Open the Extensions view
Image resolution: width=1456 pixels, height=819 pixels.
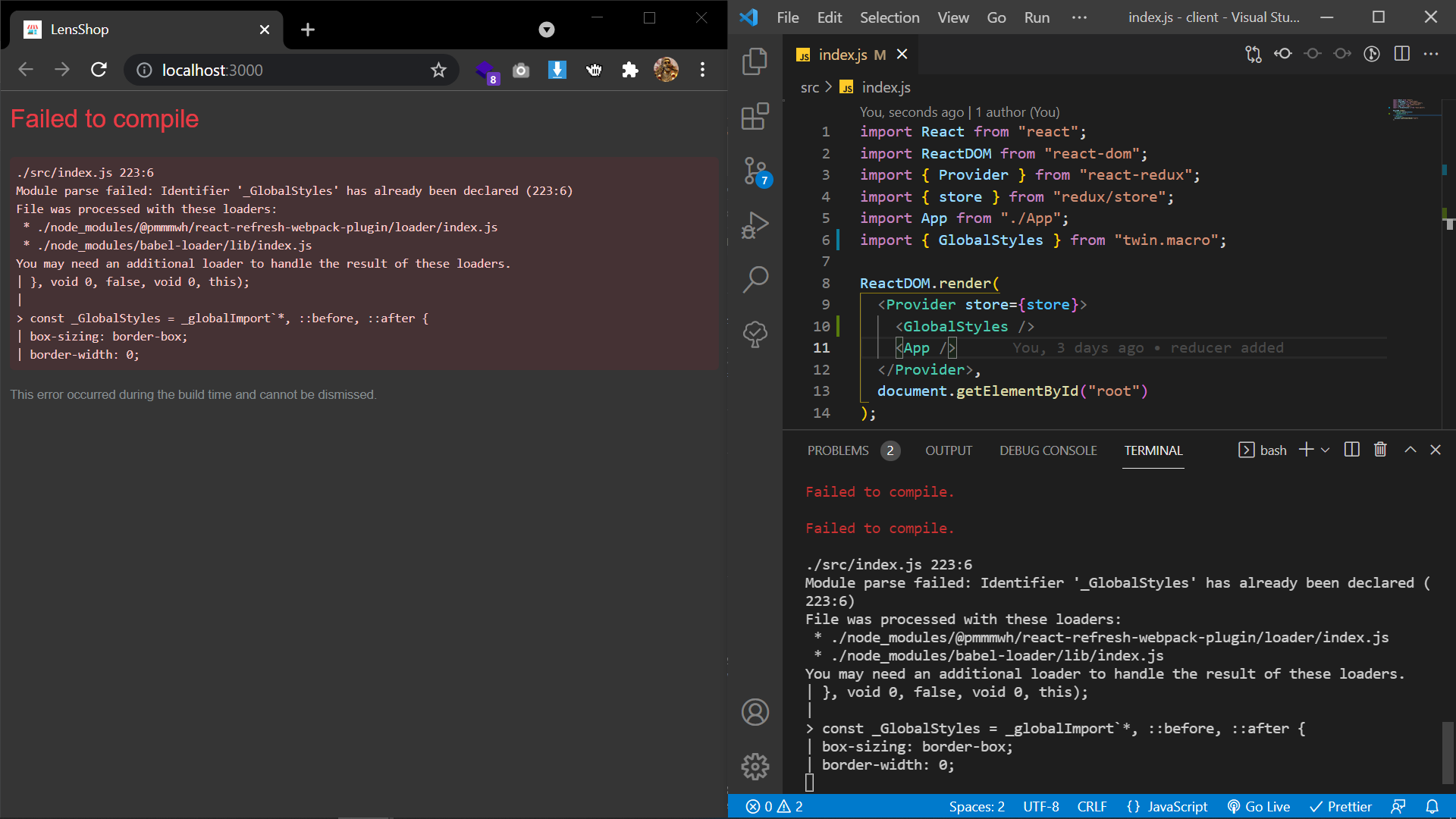click(755, 116)
